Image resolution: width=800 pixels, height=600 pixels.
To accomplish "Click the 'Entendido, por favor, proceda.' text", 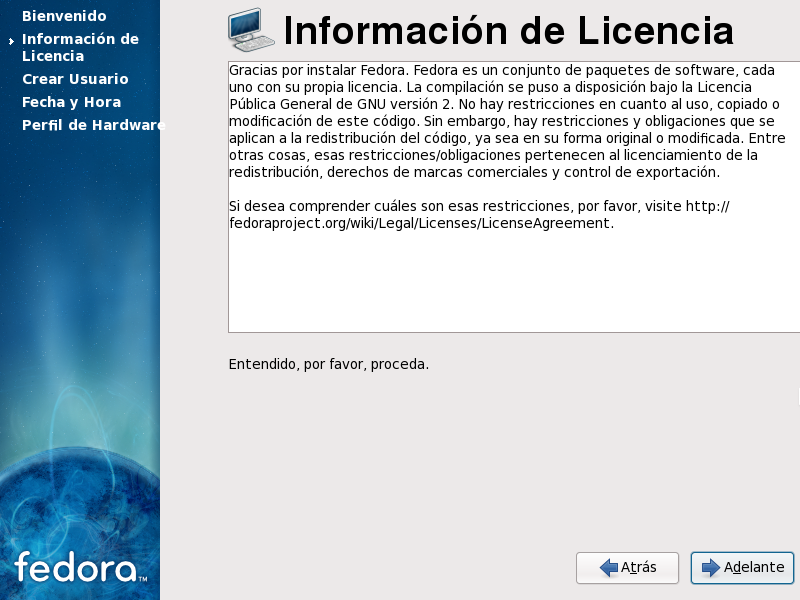I will coord(329,364).
